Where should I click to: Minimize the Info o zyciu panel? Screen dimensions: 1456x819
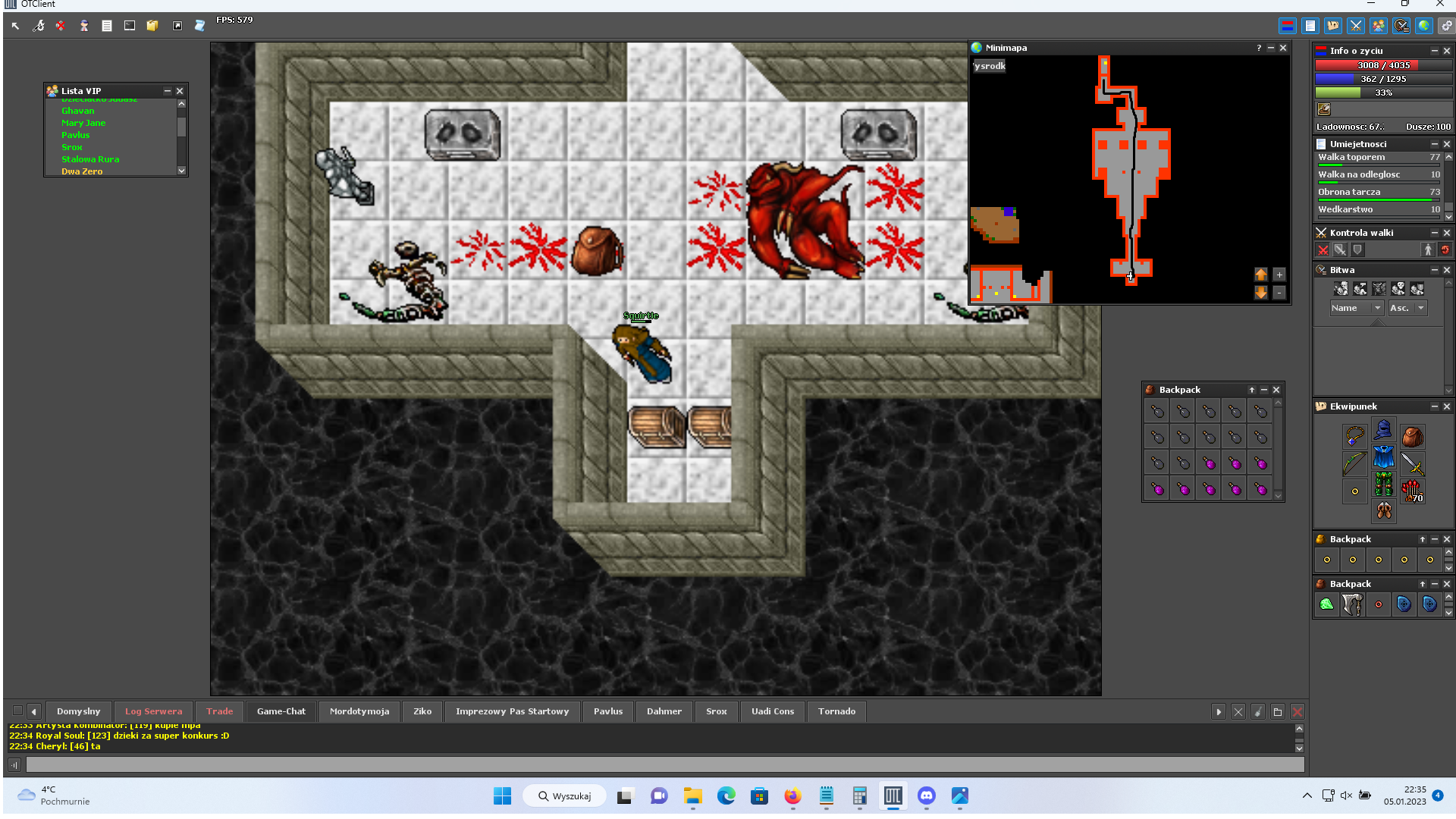point(1434,51)
